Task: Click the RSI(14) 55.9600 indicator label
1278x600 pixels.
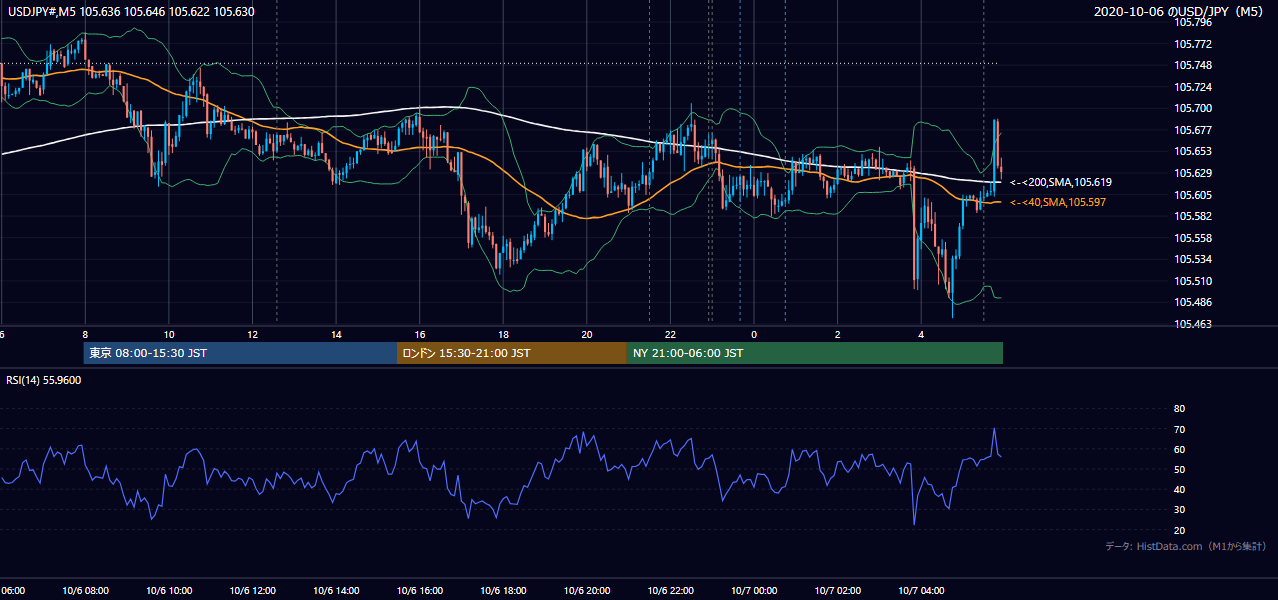Action: pos(44,380)
